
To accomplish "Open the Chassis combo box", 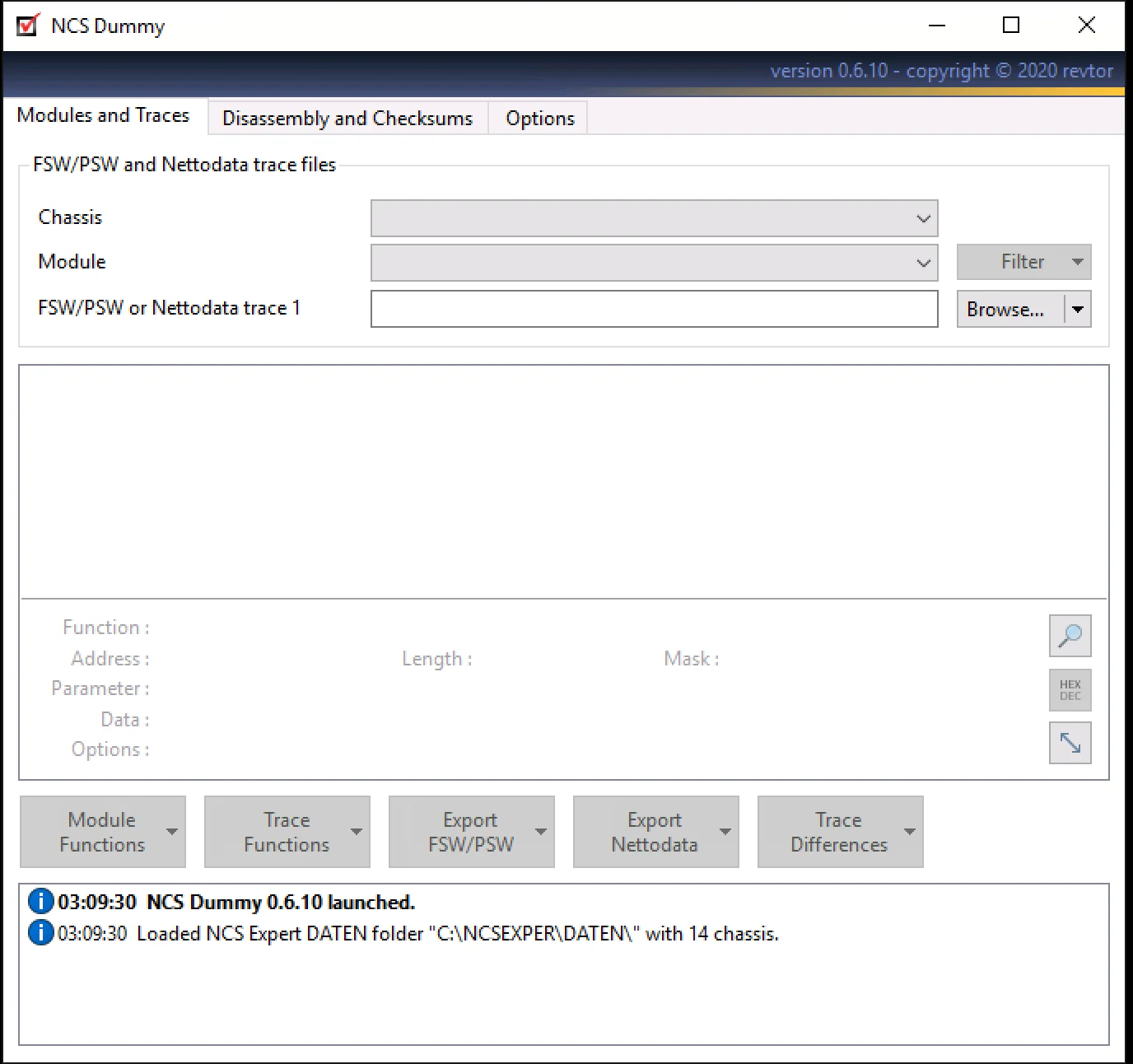I will (654, 218).
